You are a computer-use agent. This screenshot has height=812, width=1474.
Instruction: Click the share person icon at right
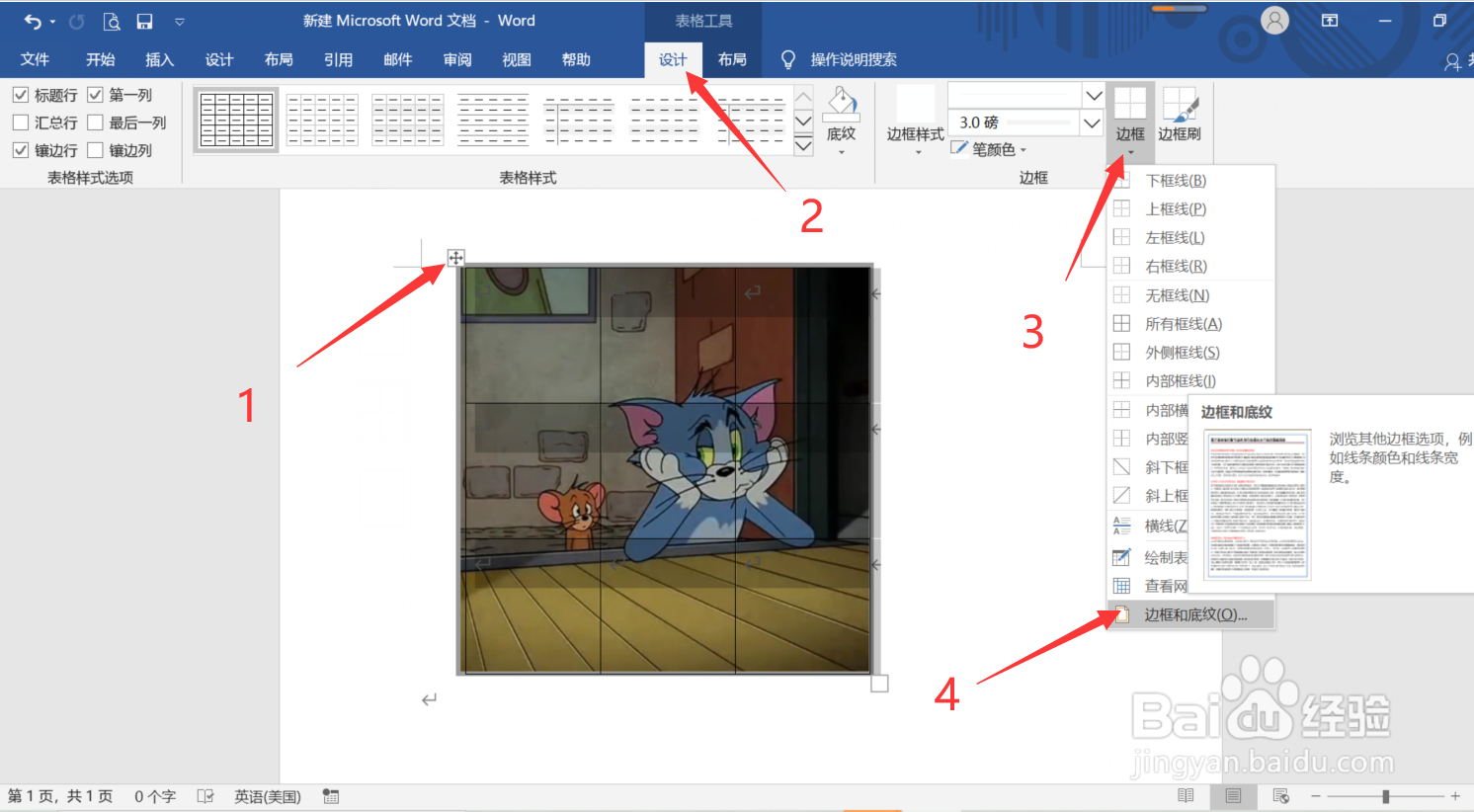click(x=1452, y=61)
